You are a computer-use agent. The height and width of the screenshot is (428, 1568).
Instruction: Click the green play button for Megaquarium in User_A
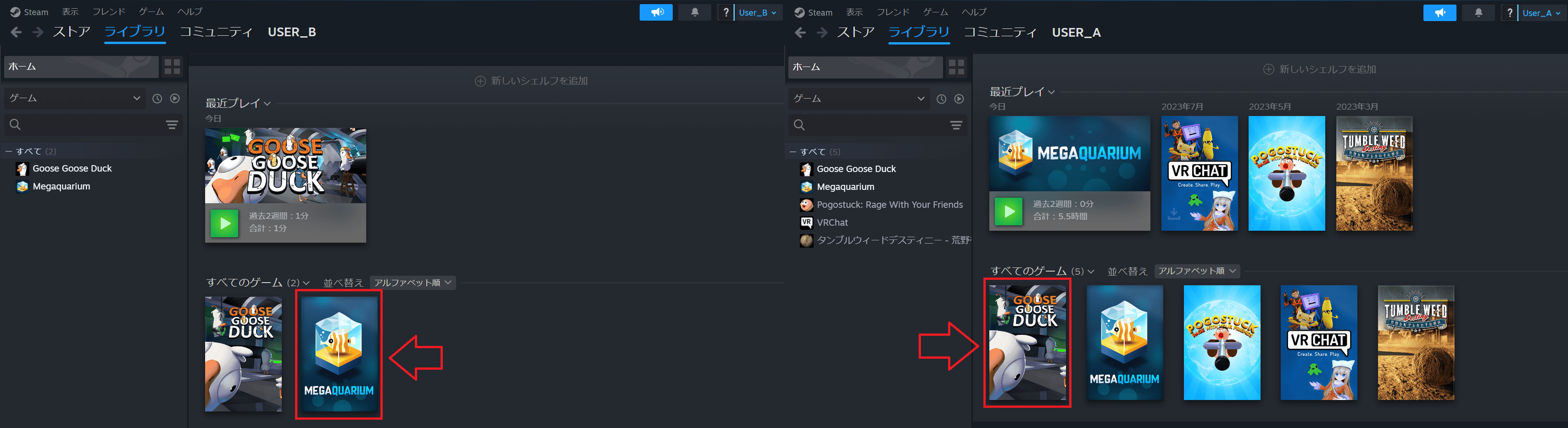click(1008, 211)
